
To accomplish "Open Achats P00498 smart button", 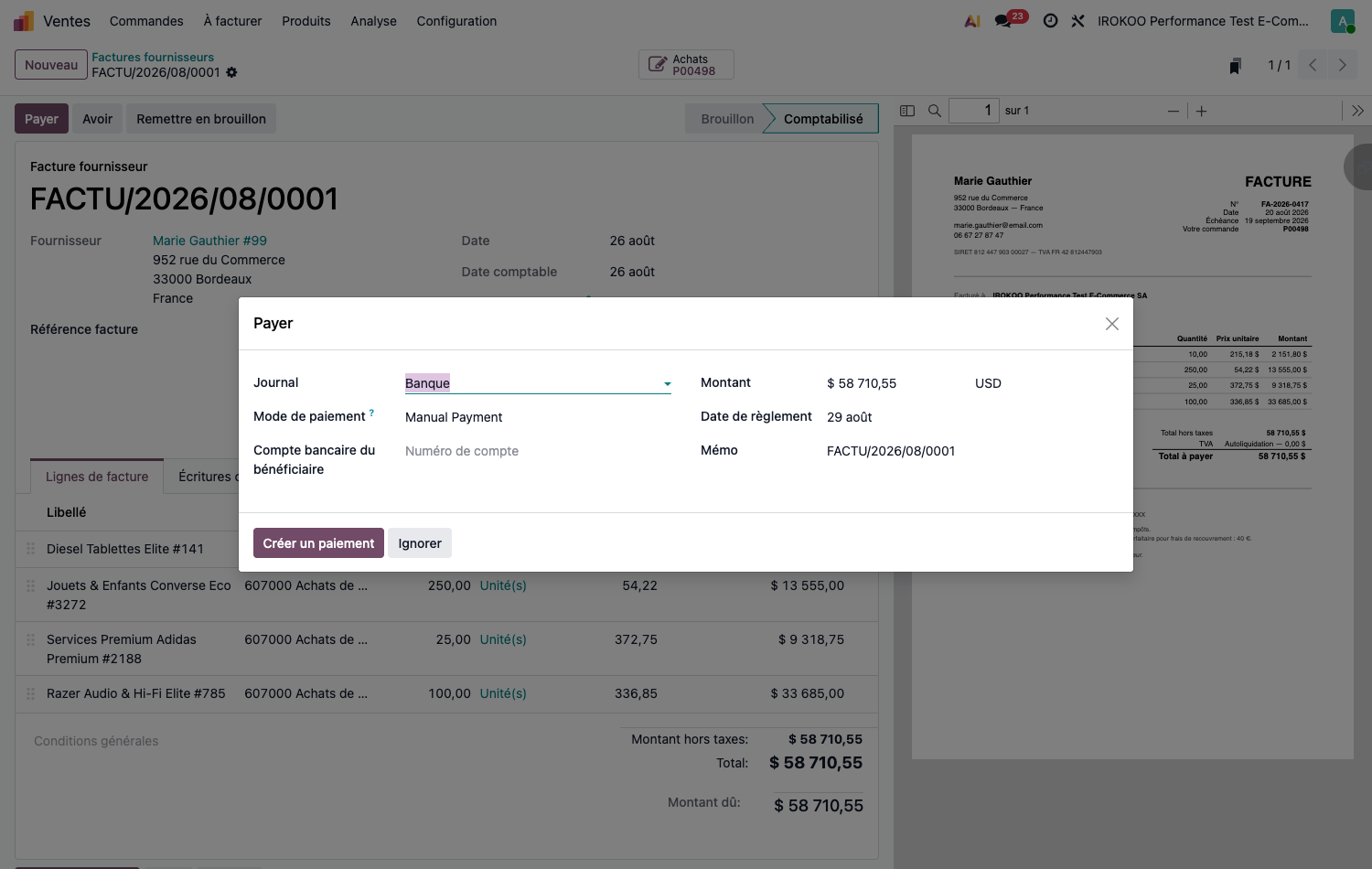I will point(686,65).
